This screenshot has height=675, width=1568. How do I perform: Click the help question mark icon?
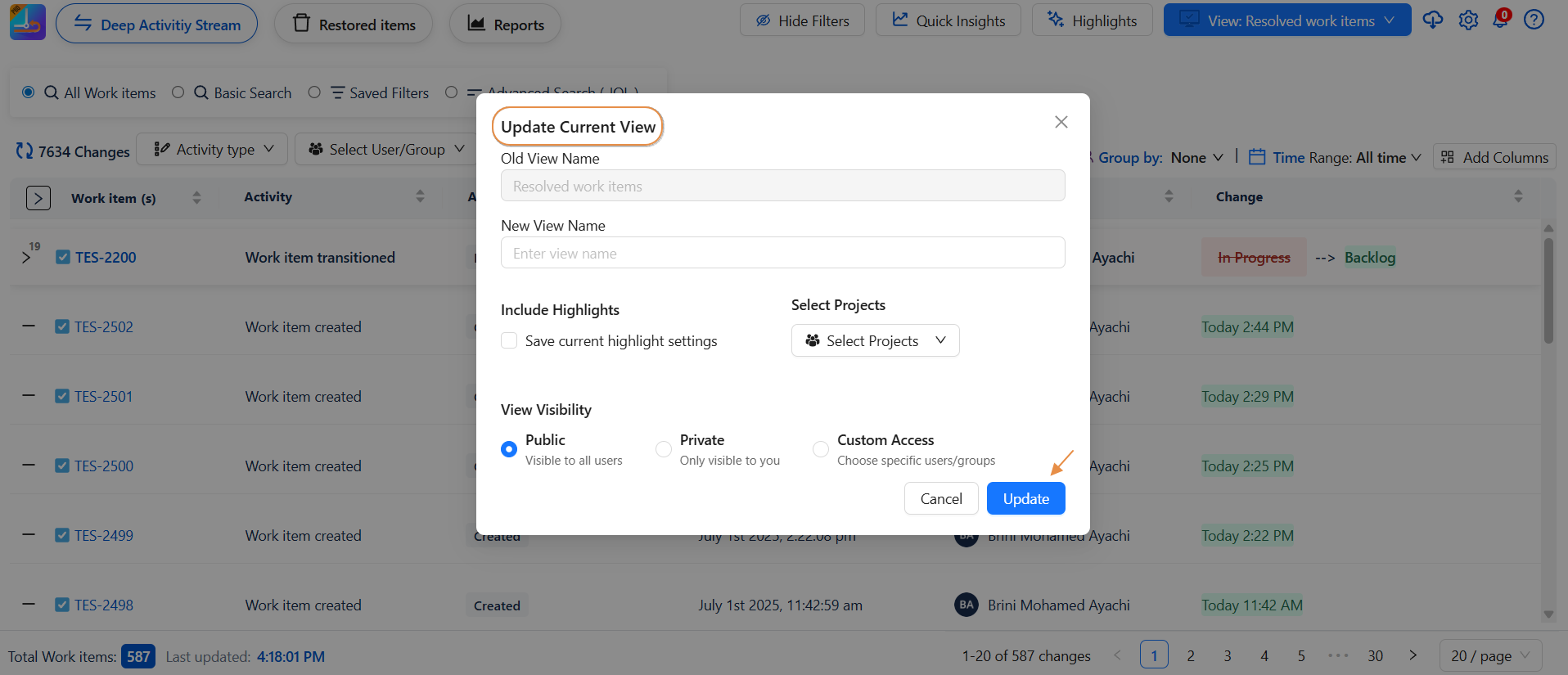coord(1534,20)
